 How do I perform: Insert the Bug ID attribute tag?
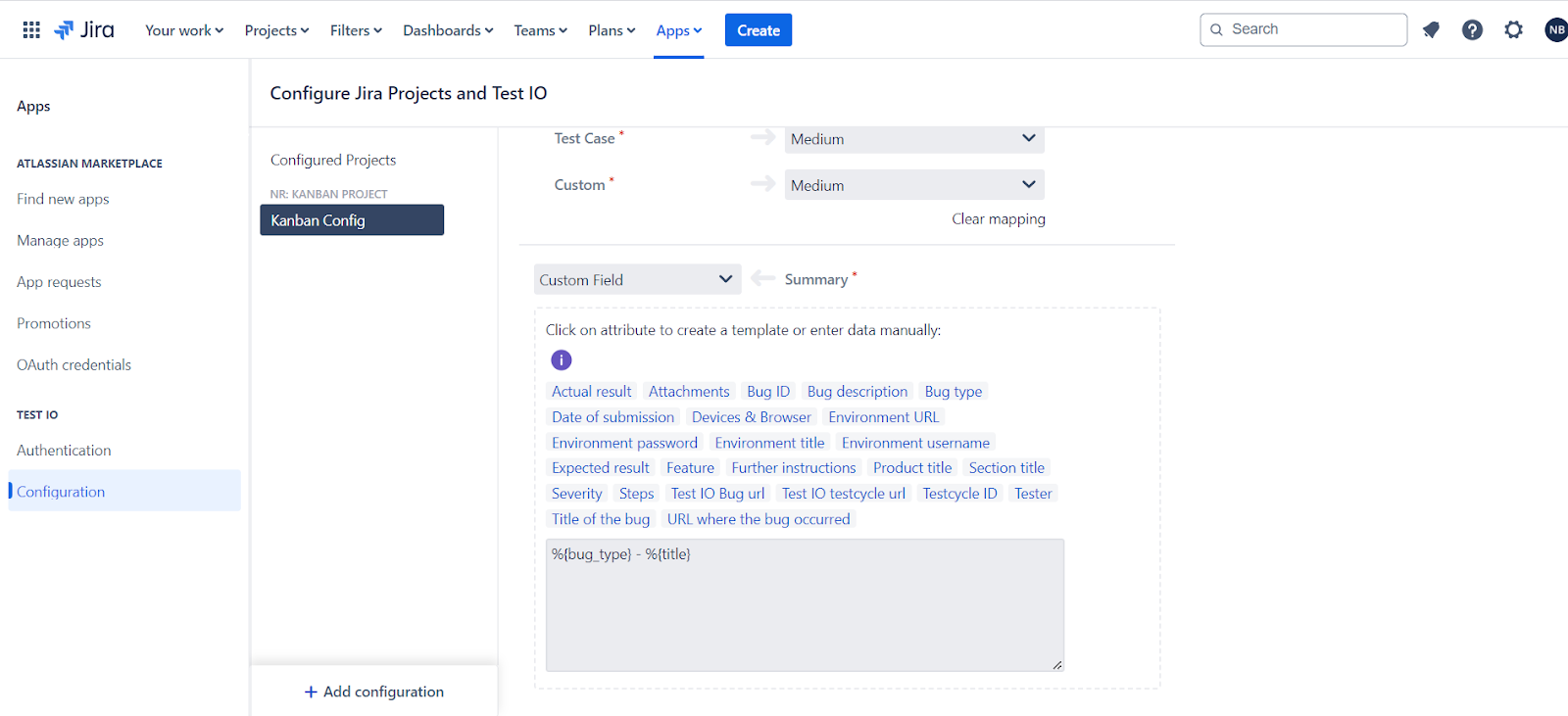pos(768,392)
